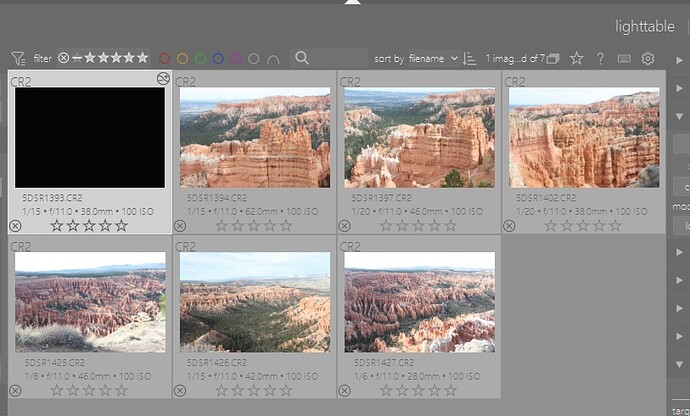This screenshot has height=416, width=690.
Task: Click the text search field in filter bar
Action: click(329, 58)
